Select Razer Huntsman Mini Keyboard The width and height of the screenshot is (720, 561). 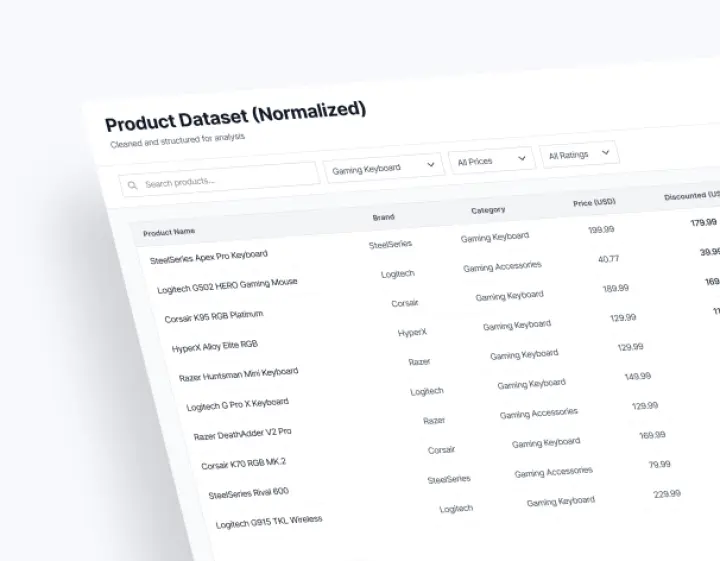[238, 374]
